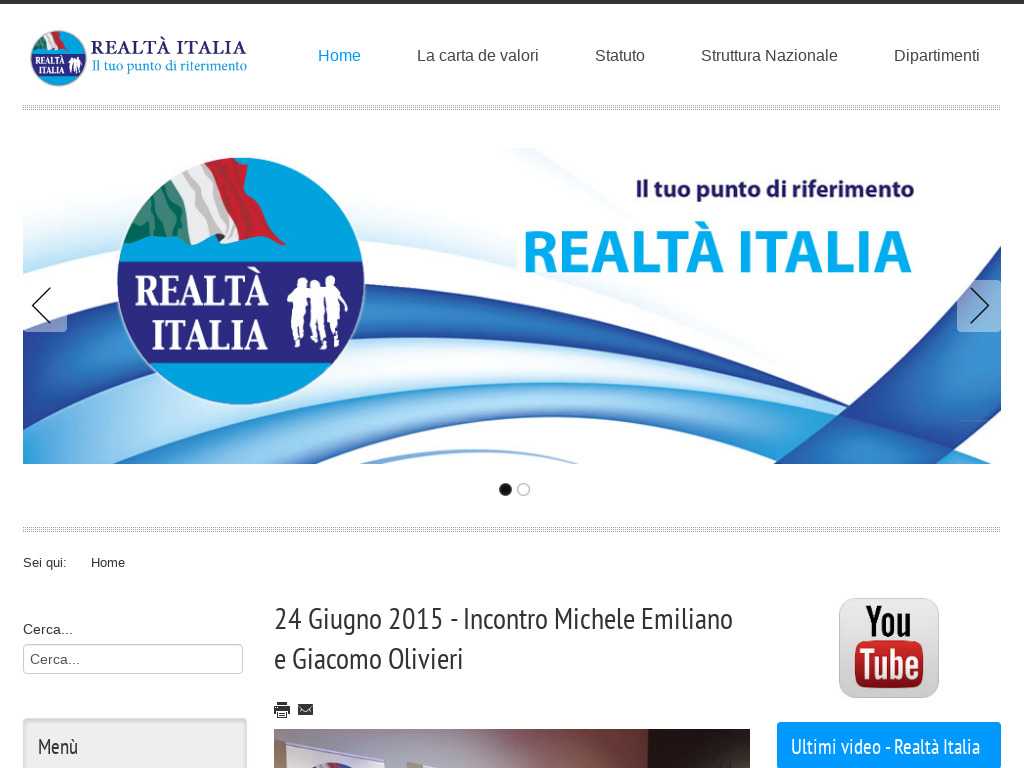Viewport: 1024px width, 768px height.
Task: Open the Dipartimenti menu item
Action: 936,56
